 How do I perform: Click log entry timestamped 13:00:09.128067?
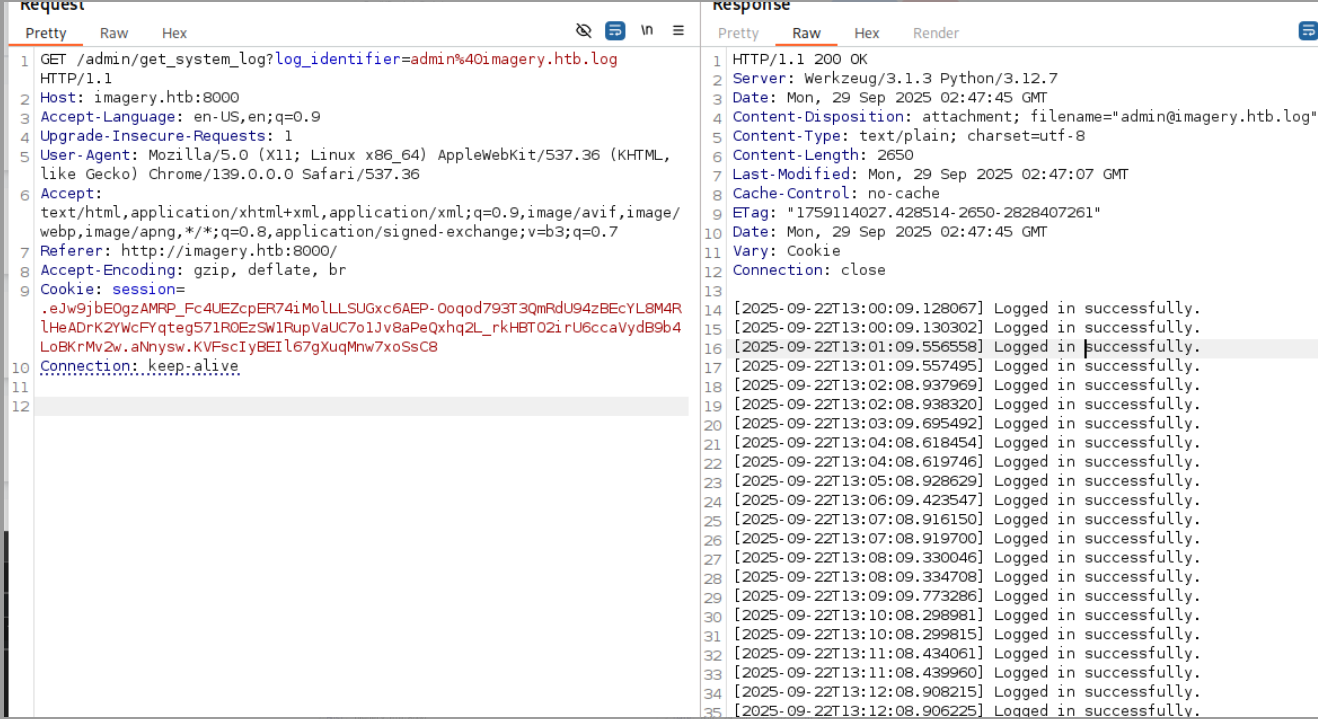coord(966,308)
